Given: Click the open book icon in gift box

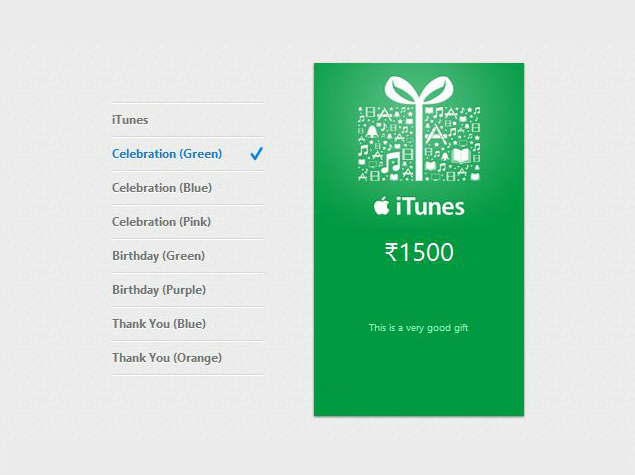Looking at the screenshot, I should click(x=460, y=156).
